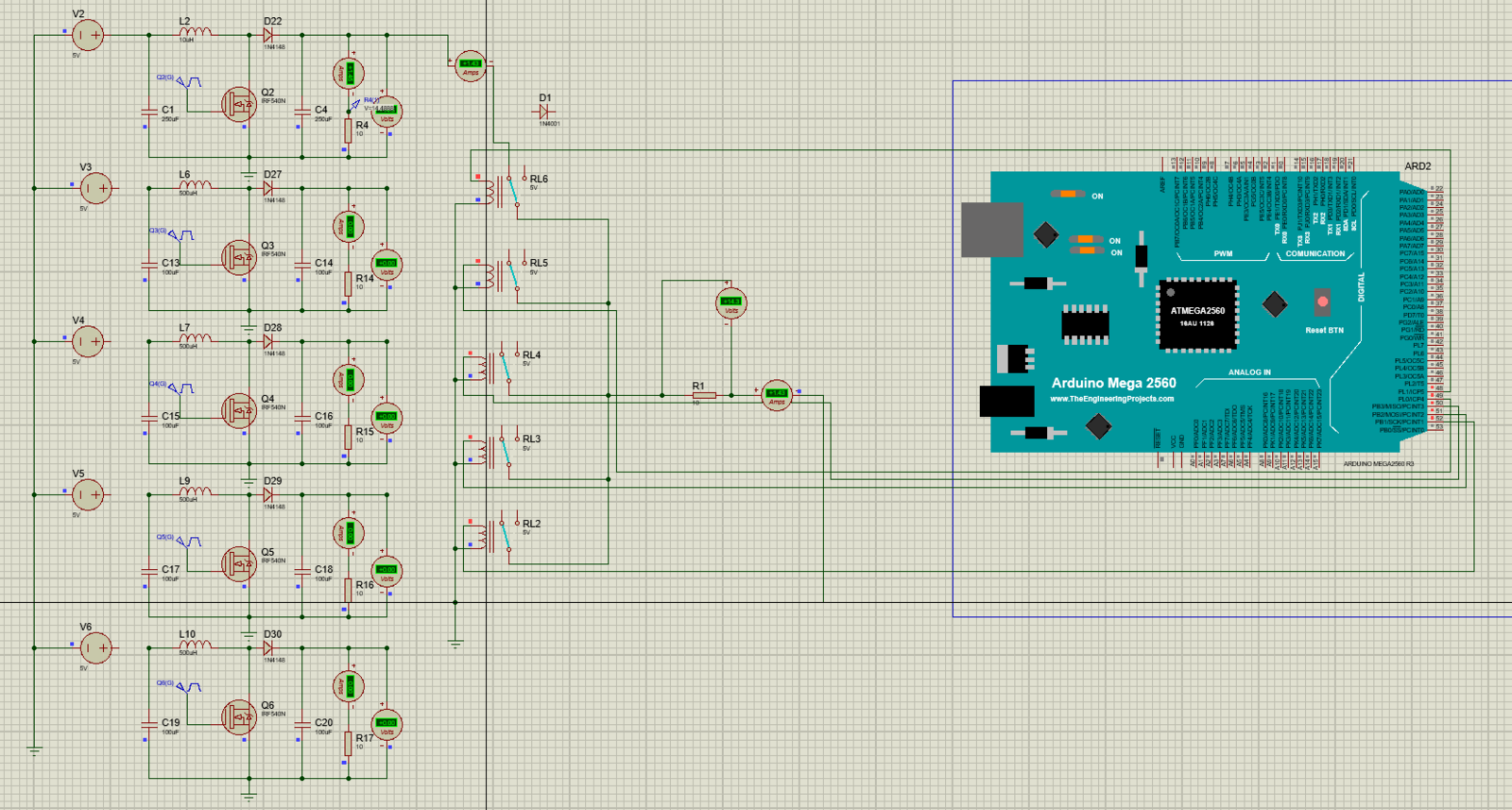Click the IRF540N MOSFET Q2
1512x810 pixels.
[239, 103]
